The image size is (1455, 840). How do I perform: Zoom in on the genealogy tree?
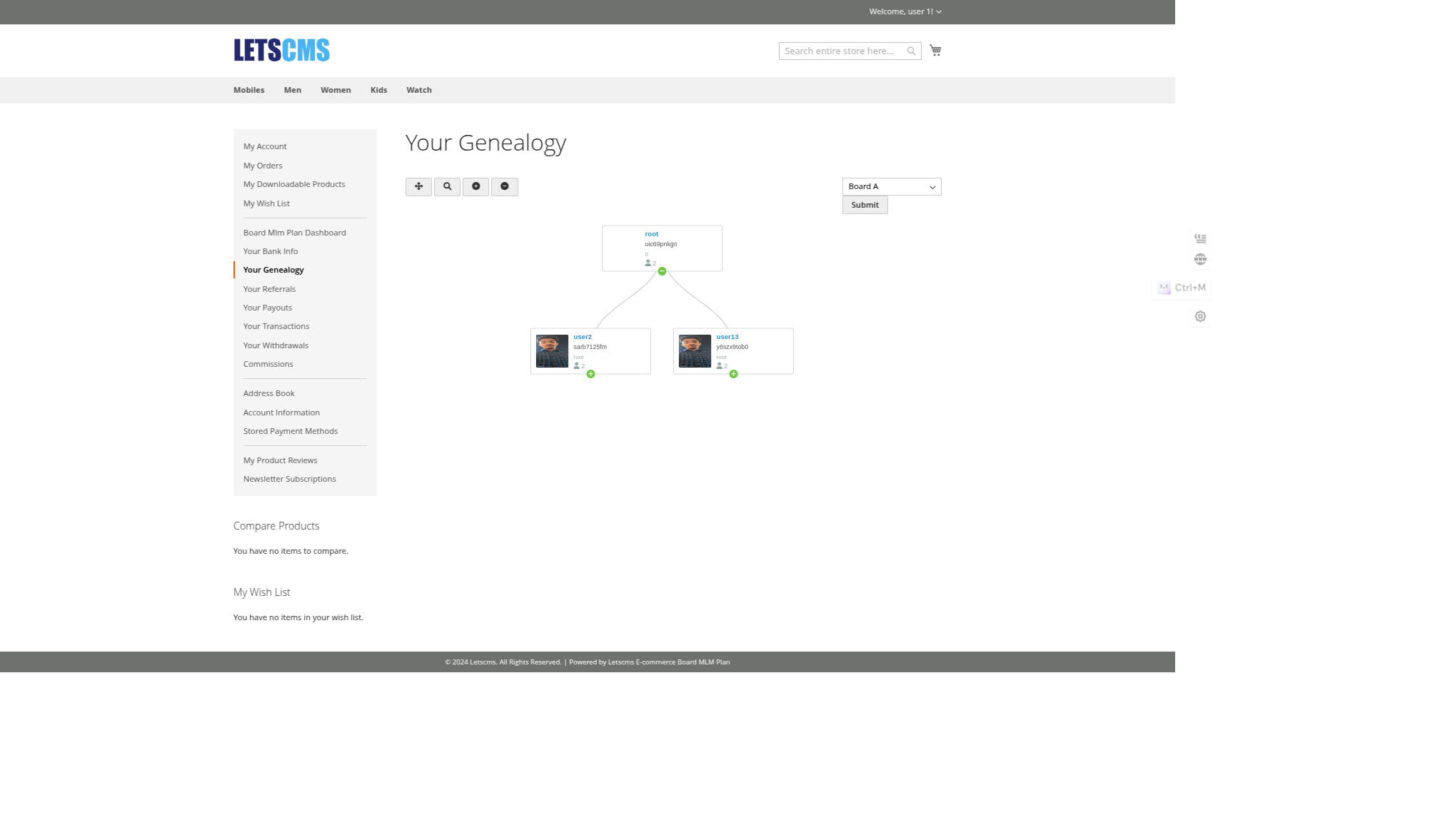click(475, 186)
